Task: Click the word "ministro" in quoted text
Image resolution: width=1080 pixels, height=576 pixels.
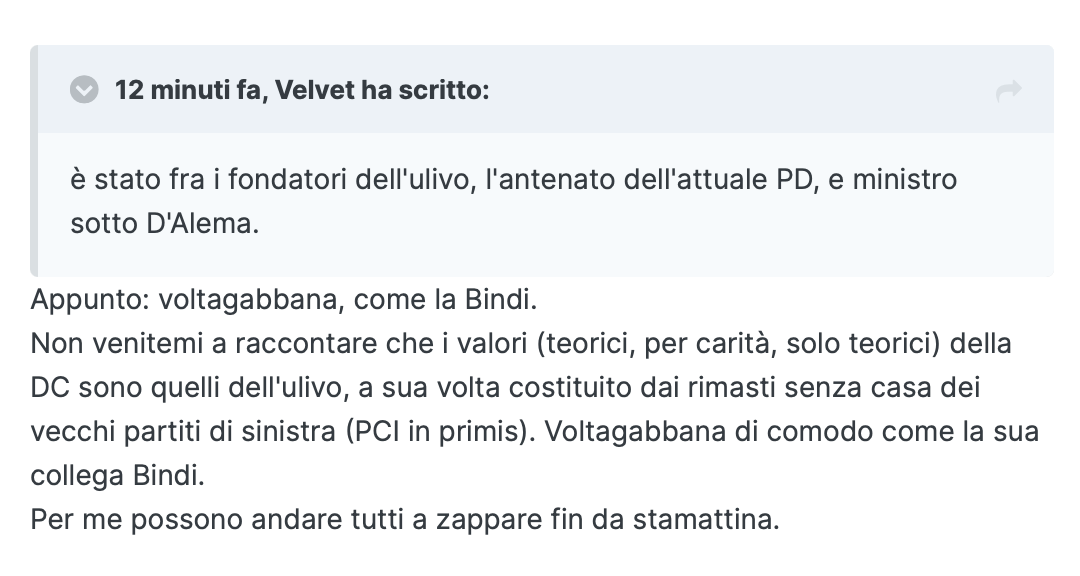Action: [904, 179]
